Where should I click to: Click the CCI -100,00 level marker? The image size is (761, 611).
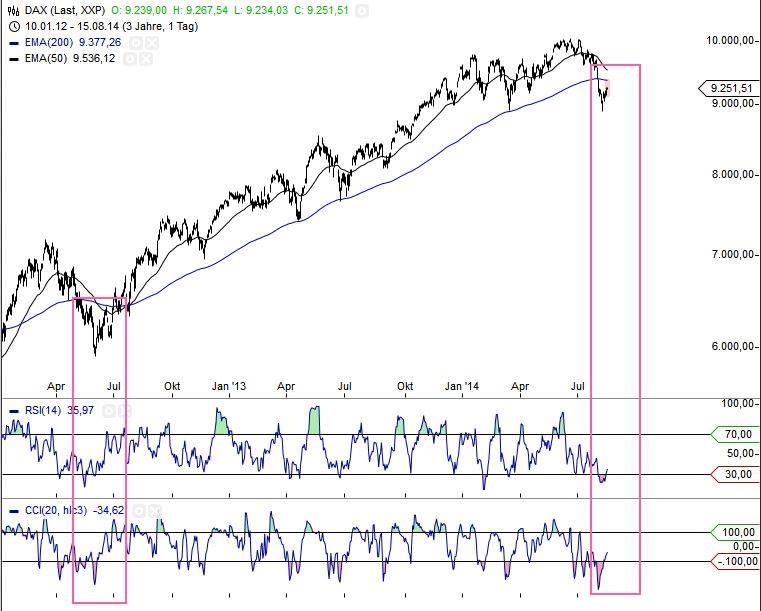(x=734, y=561)
